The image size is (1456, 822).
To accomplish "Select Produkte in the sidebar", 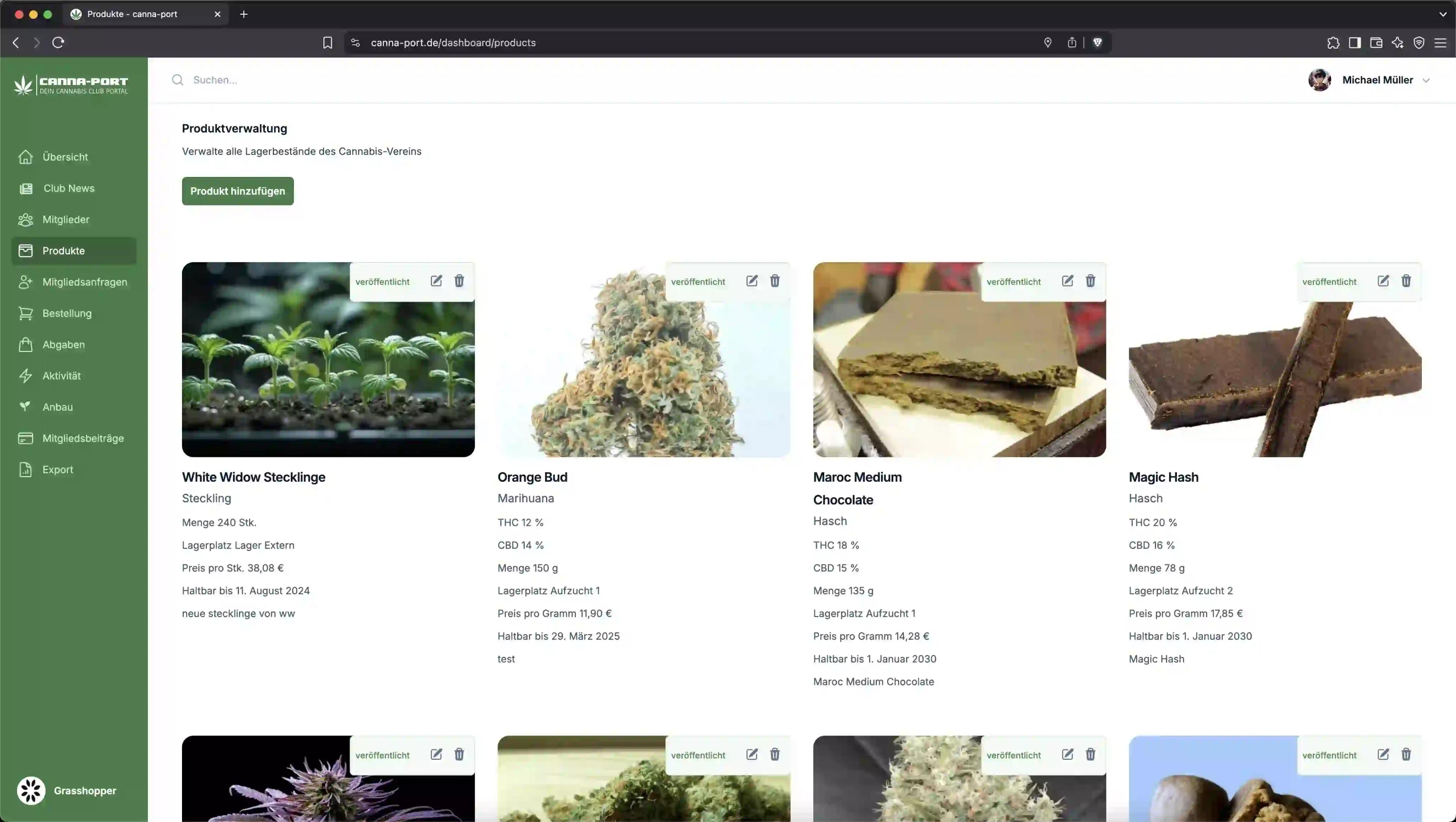I will click(74, 251).
